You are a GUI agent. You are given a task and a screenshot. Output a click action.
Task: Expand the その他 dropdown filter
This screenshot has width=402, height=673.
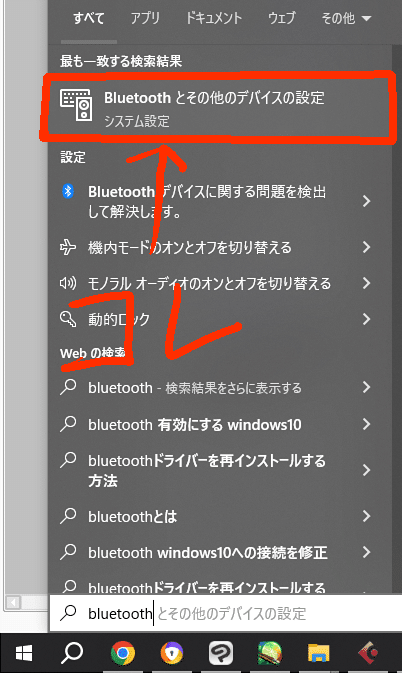[x=346, y=18]
